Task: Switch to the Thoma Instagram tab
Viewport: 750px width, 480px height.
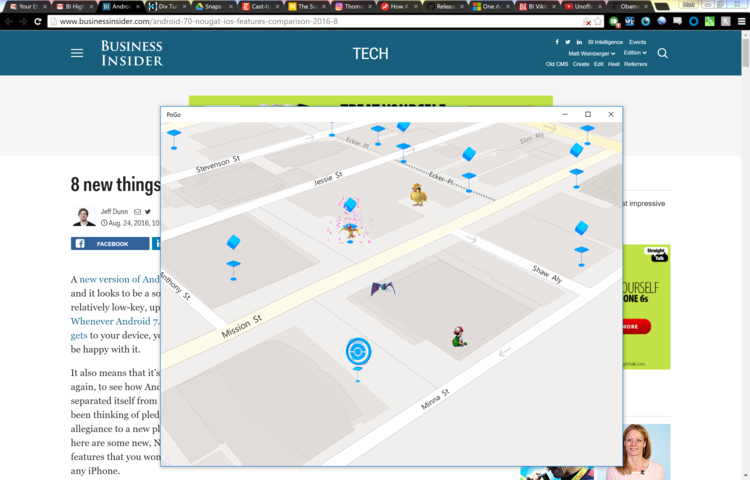Action: tap(353, 7)
